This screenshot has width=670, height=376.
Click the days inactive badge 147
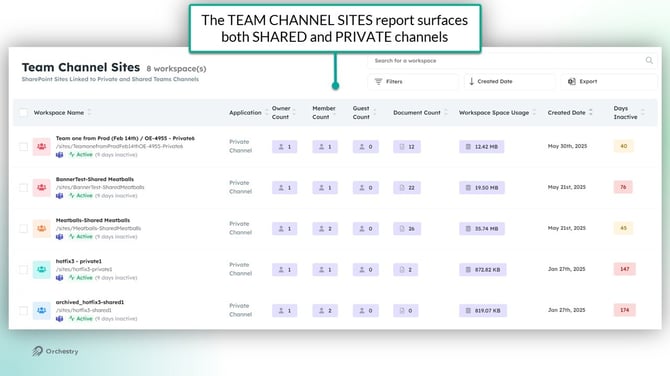tap(625, 269)
